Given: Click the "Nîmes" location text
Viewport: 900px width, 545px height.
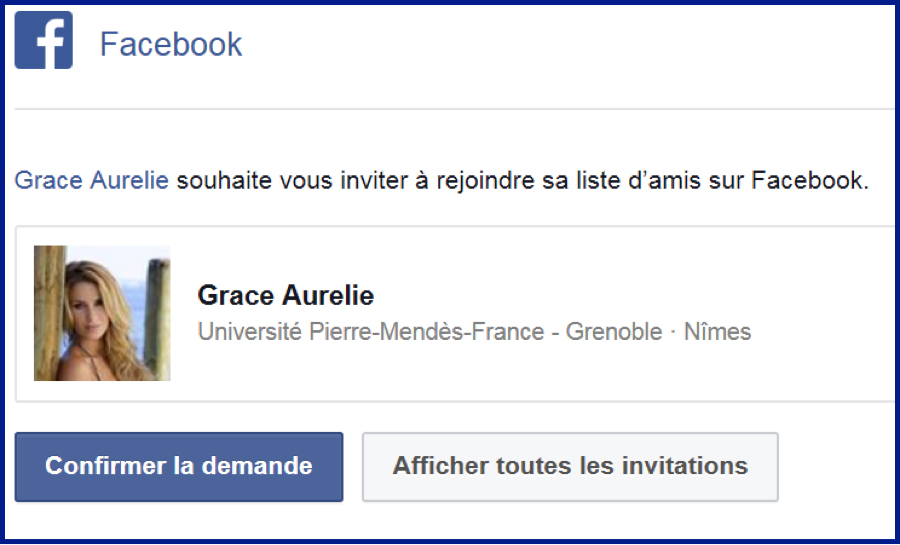Looking at the screenshot, I should pyautogui.click(x=717, y=331).
